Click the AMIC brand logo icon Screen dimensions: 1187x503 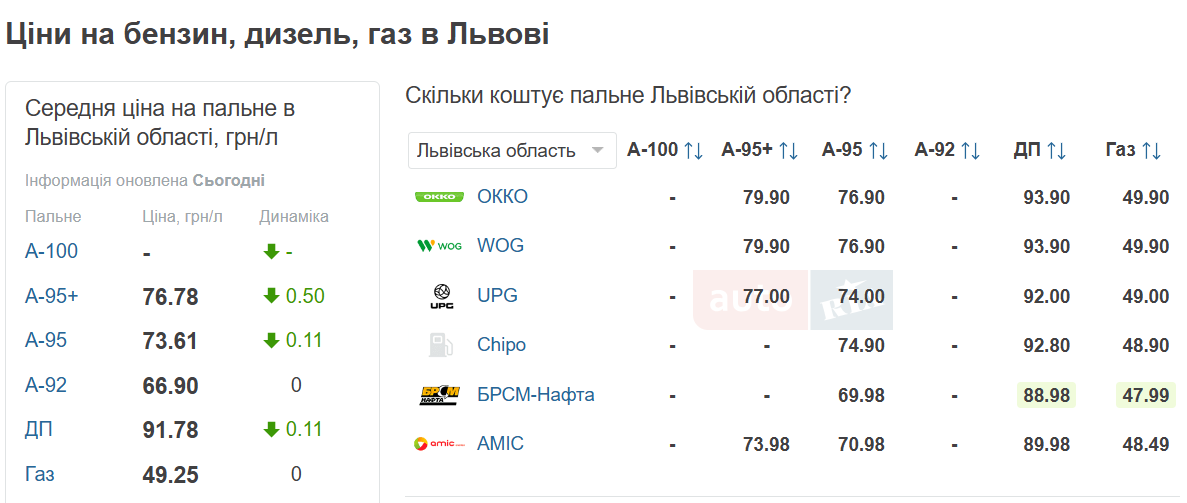tap(439, 444)
